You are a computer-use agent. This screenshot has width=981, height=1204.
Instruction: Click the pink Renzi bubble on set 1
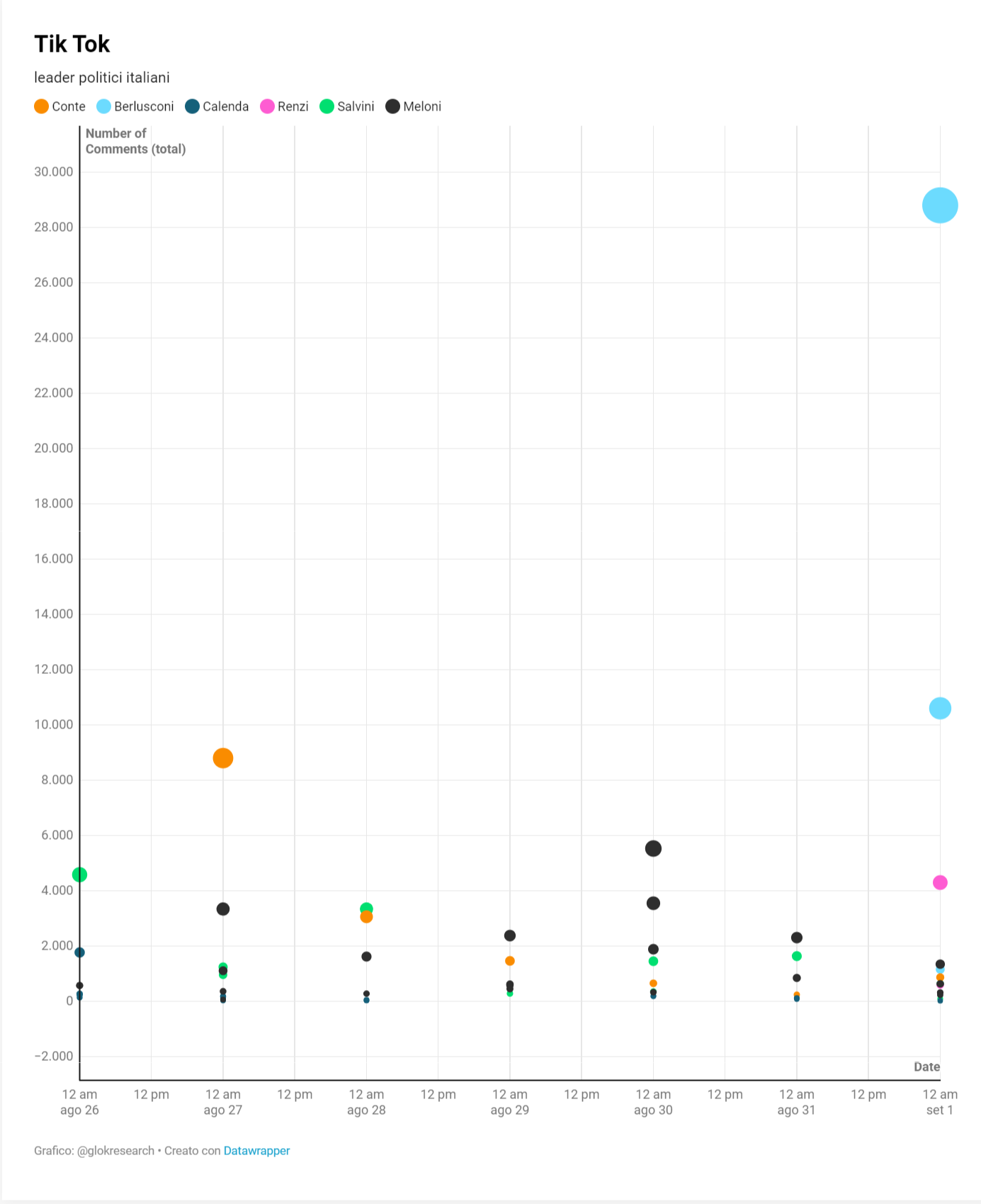pos(939,882)
